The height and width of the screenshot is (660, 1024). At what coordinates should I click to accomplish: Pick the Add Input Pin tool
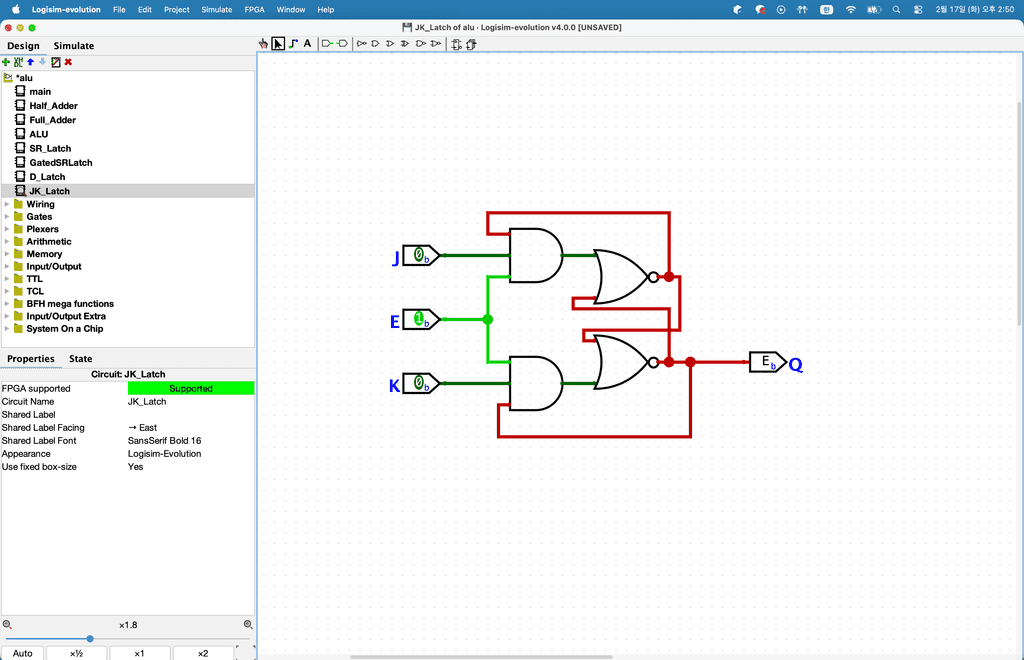(x=327, y=44)
